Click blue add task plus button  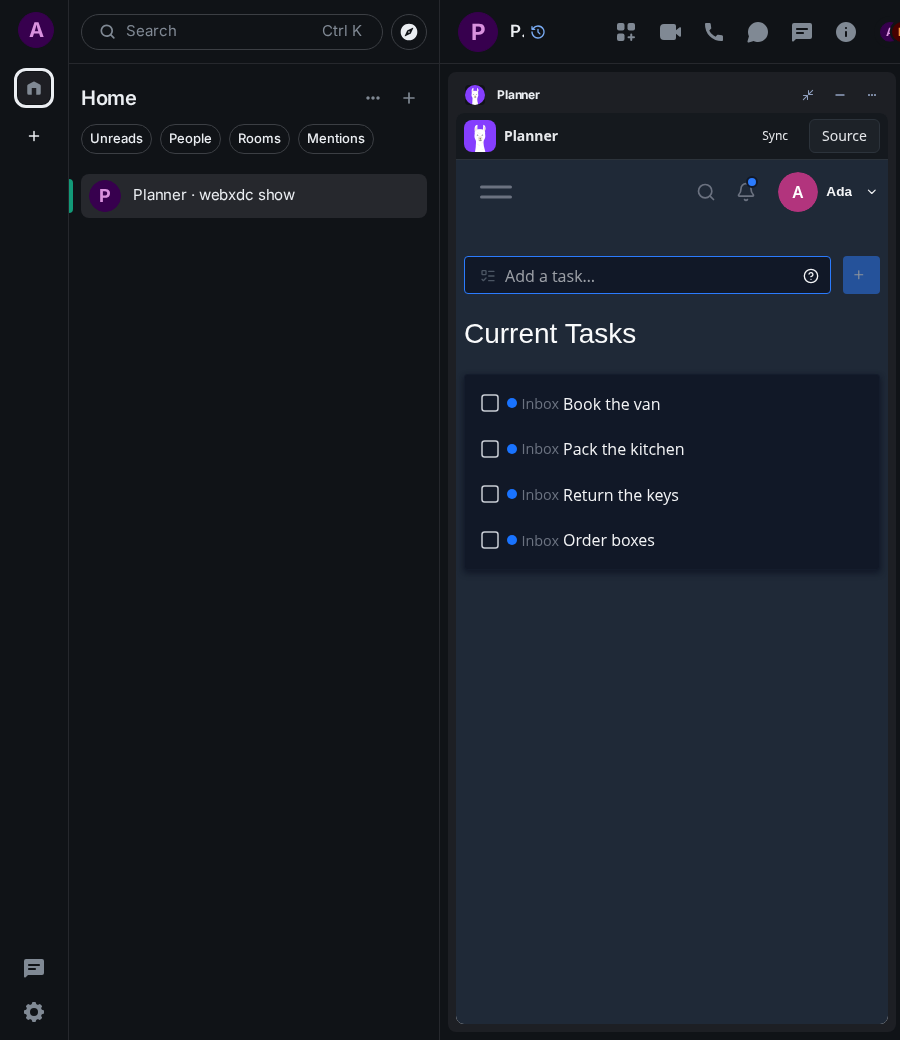coord(861,275)
